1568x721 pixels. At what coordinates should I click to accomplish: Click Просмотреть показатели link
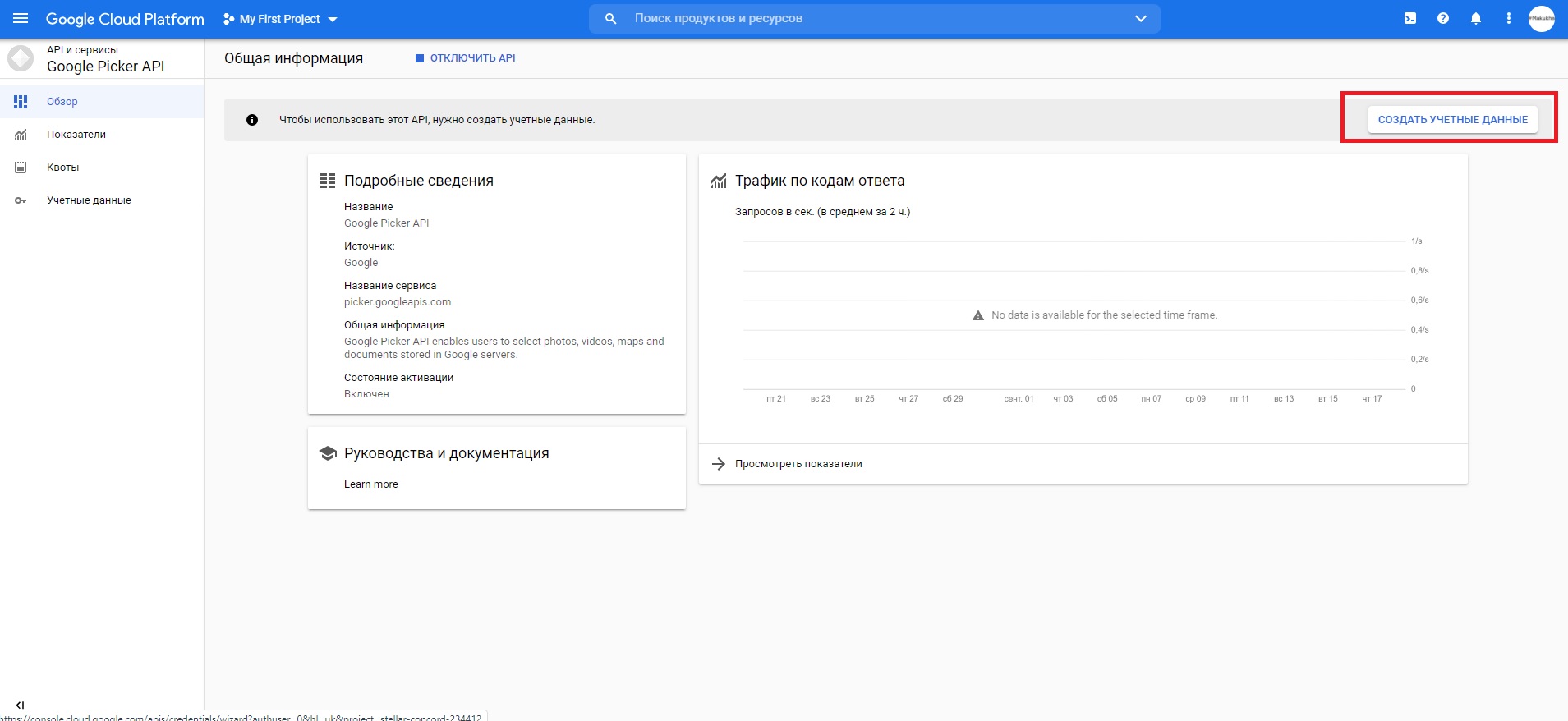pyautogui.click(x=798, y=464)
